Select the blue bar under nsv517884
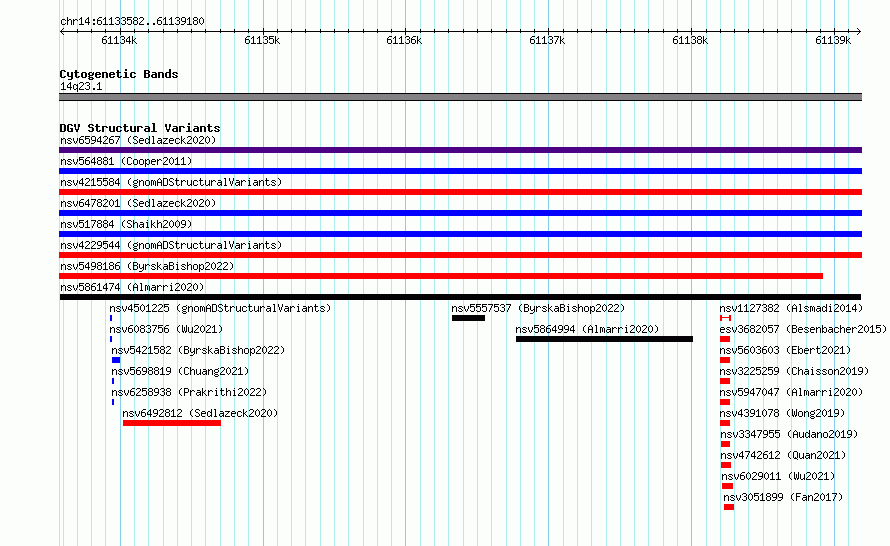Screen dimensions: 890x546 460,234
